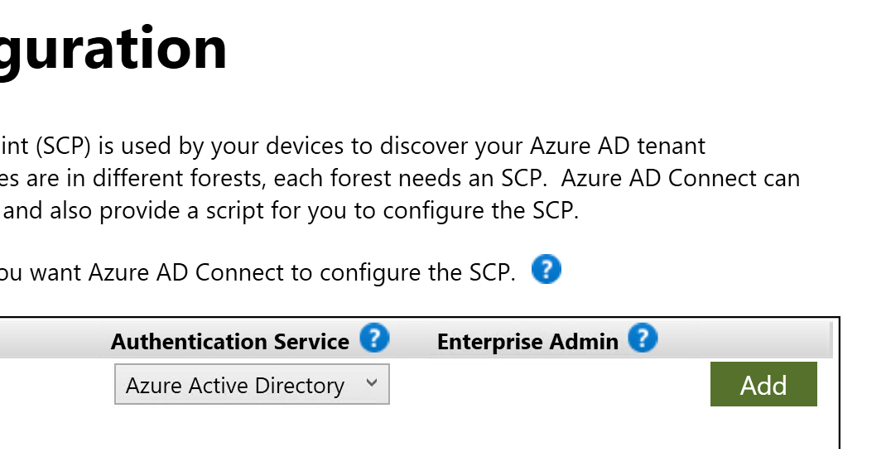872x449 pixels.
Task: Click the Authentication Service column header
Action: 230,341
